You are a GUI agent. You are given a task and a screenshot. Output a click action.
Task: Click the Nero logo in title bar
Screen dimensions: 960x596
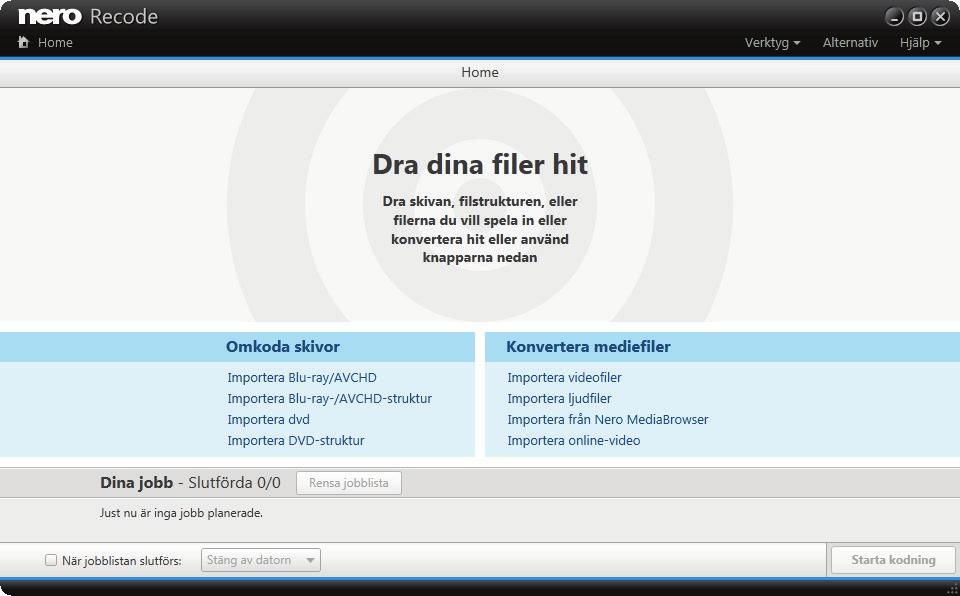[x=50, y=16]
